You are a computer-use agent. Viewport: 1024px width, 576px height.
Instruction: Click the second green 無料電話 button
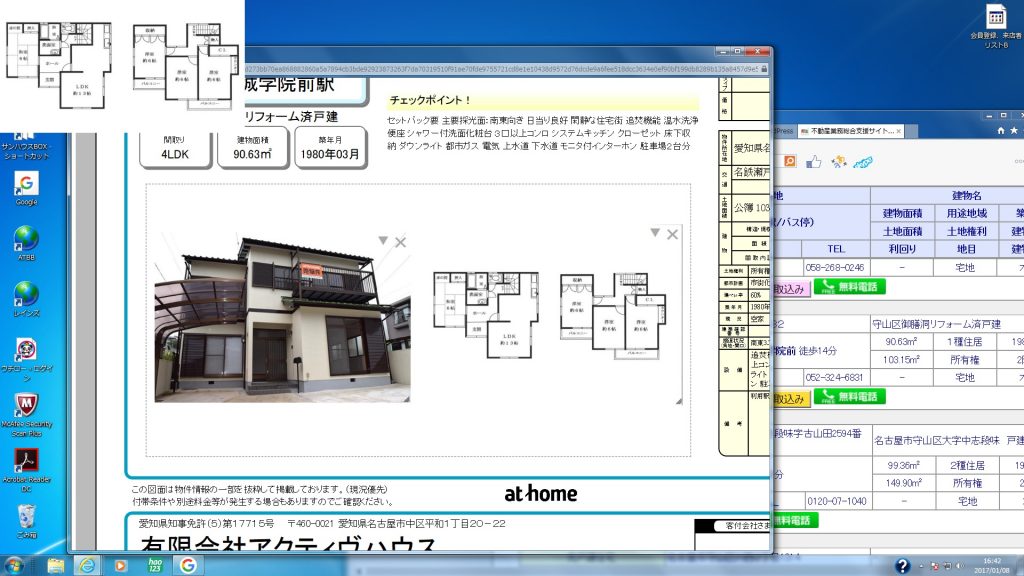click(849, 397)
